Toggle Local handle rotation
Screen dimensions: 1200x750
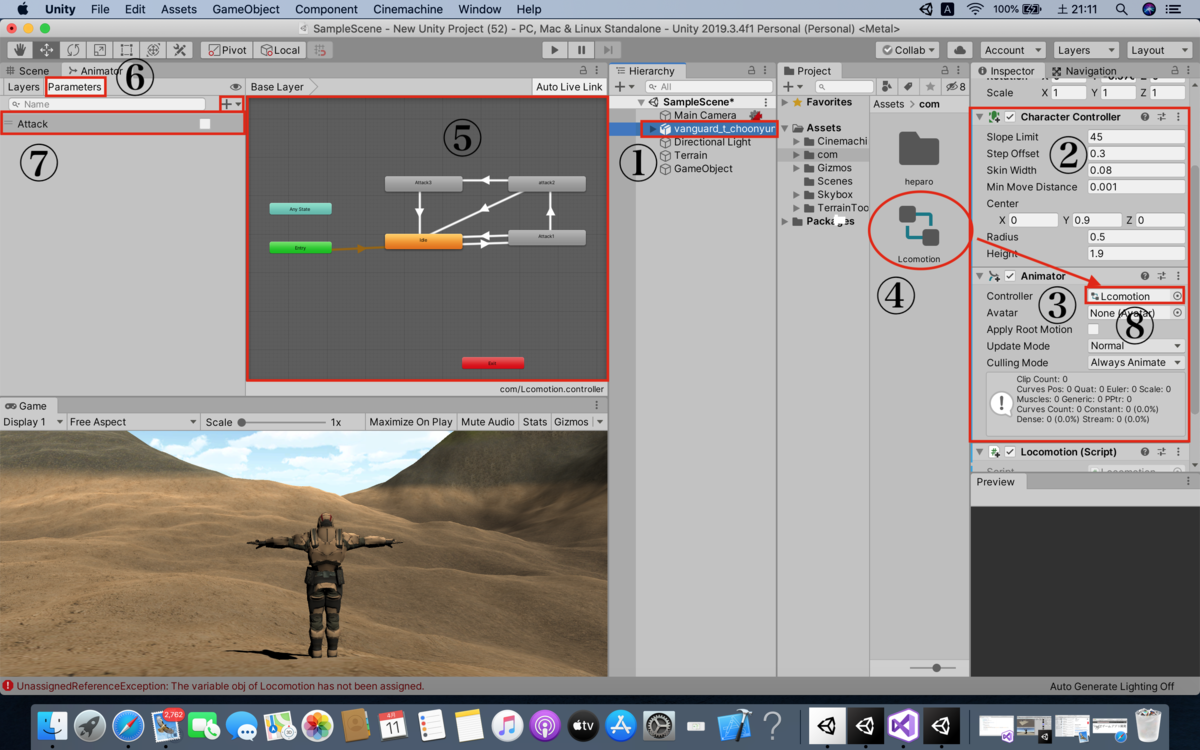click(x=279, y=50)
